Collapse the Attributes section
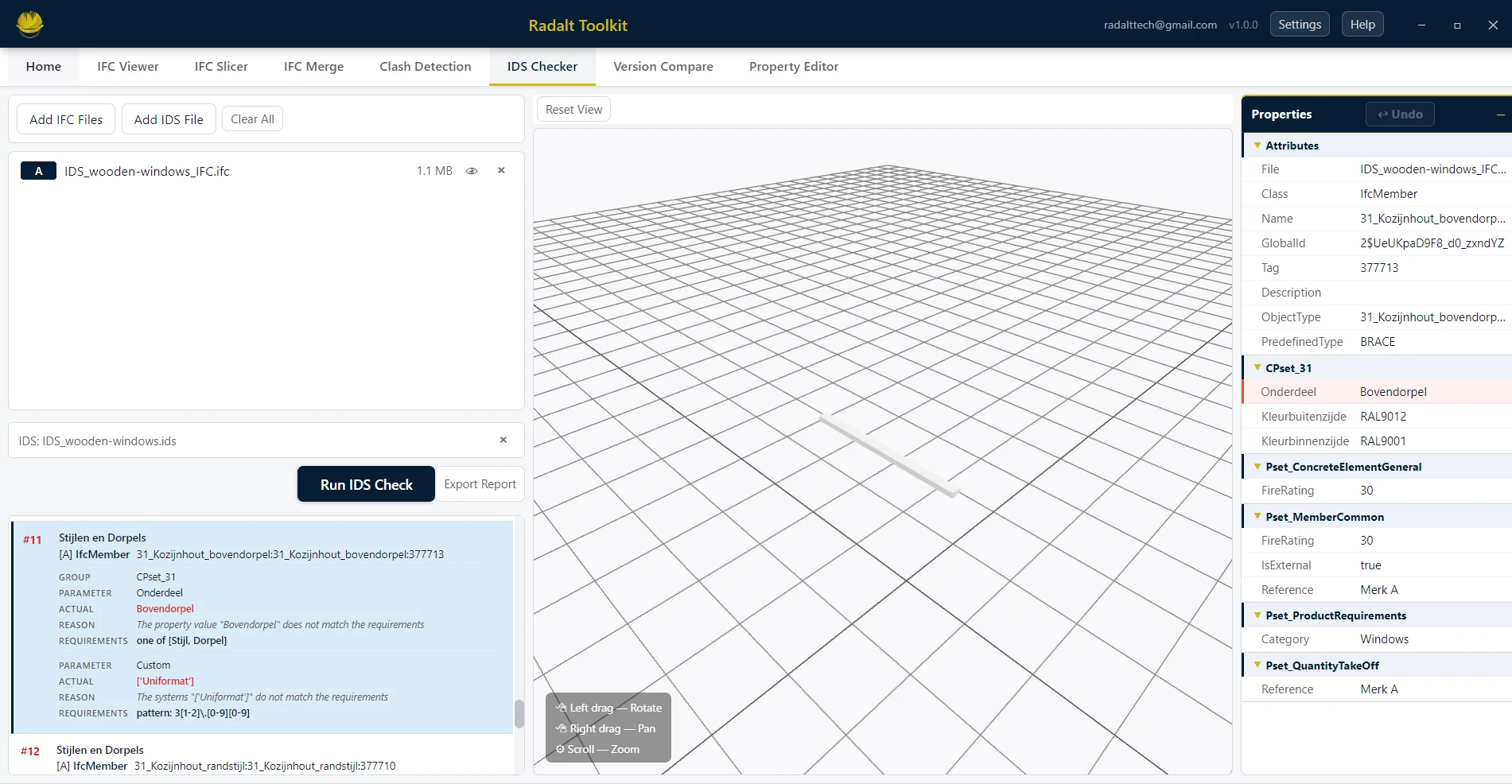The image size is (1512, 784). (1257, 146)
